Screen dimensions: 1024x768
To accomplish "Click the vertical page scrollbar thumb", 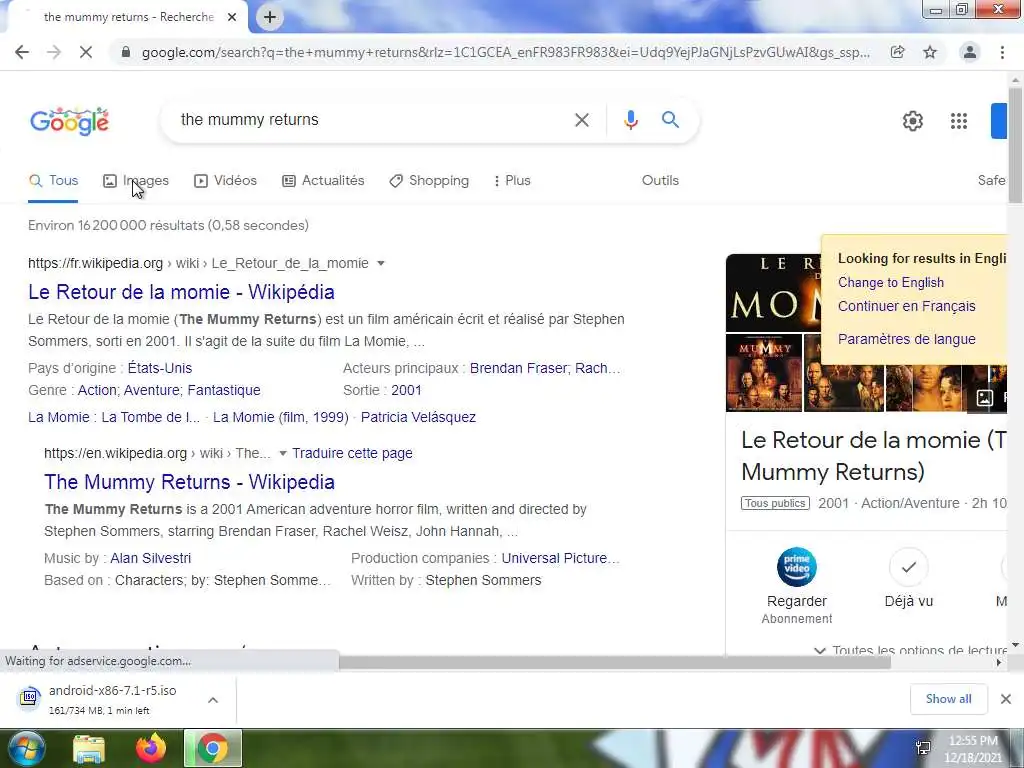I will click(x=1015, y=144).
